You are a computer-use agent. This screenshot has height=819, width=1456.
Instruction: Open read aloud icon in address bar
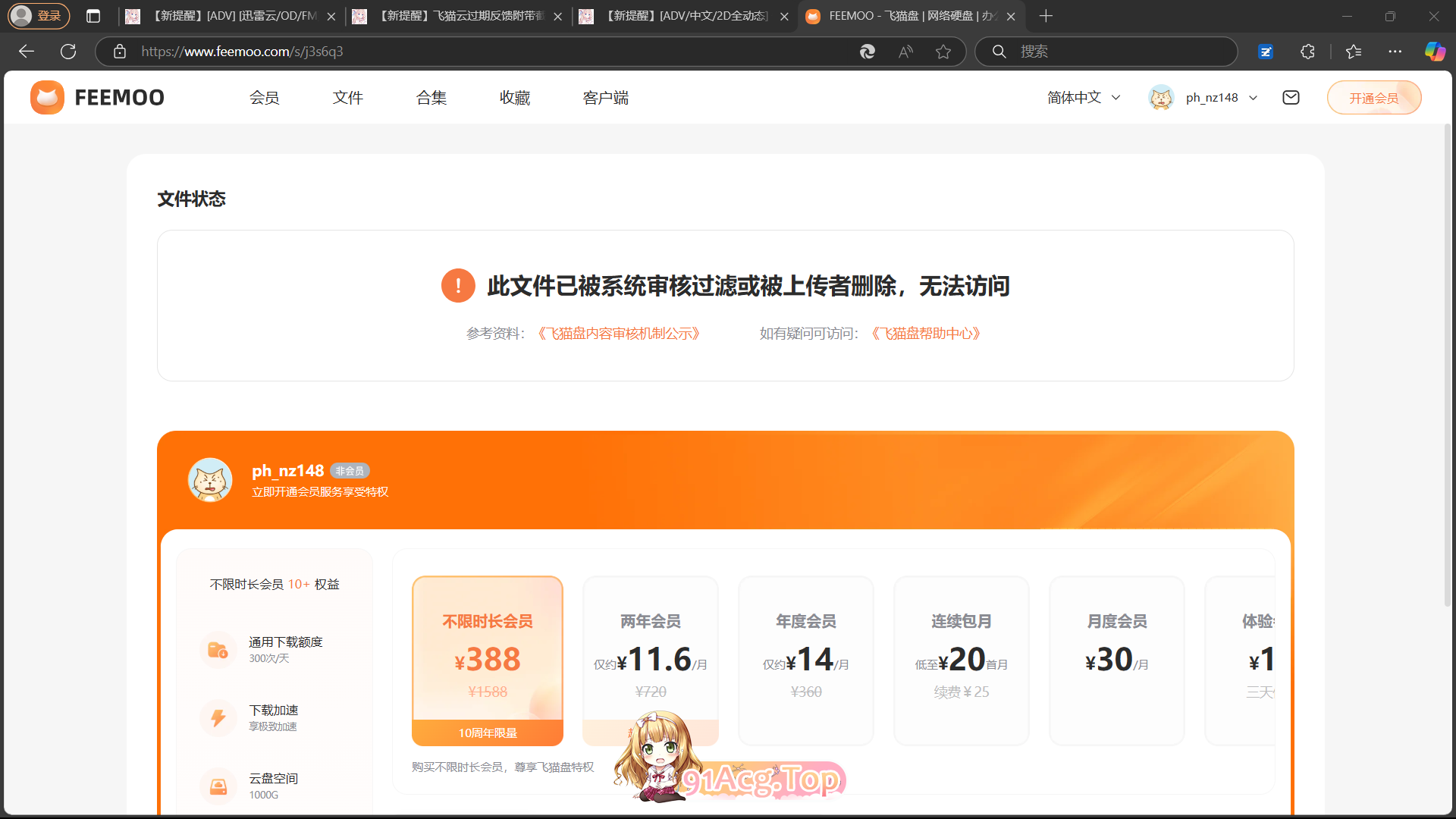[905, 52]
